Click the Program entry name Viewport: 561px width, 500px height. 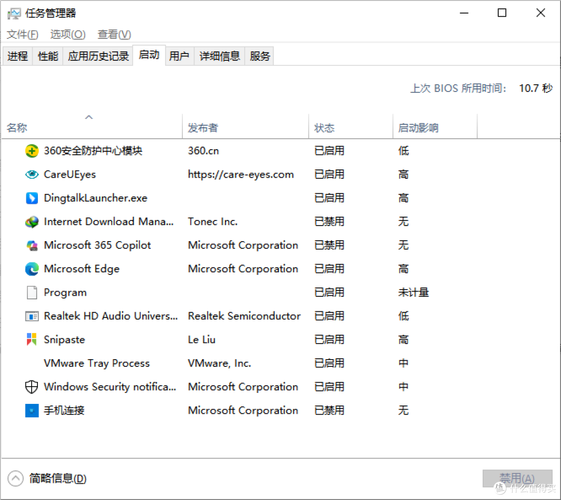pyautogui.click(x=65, y=293)
